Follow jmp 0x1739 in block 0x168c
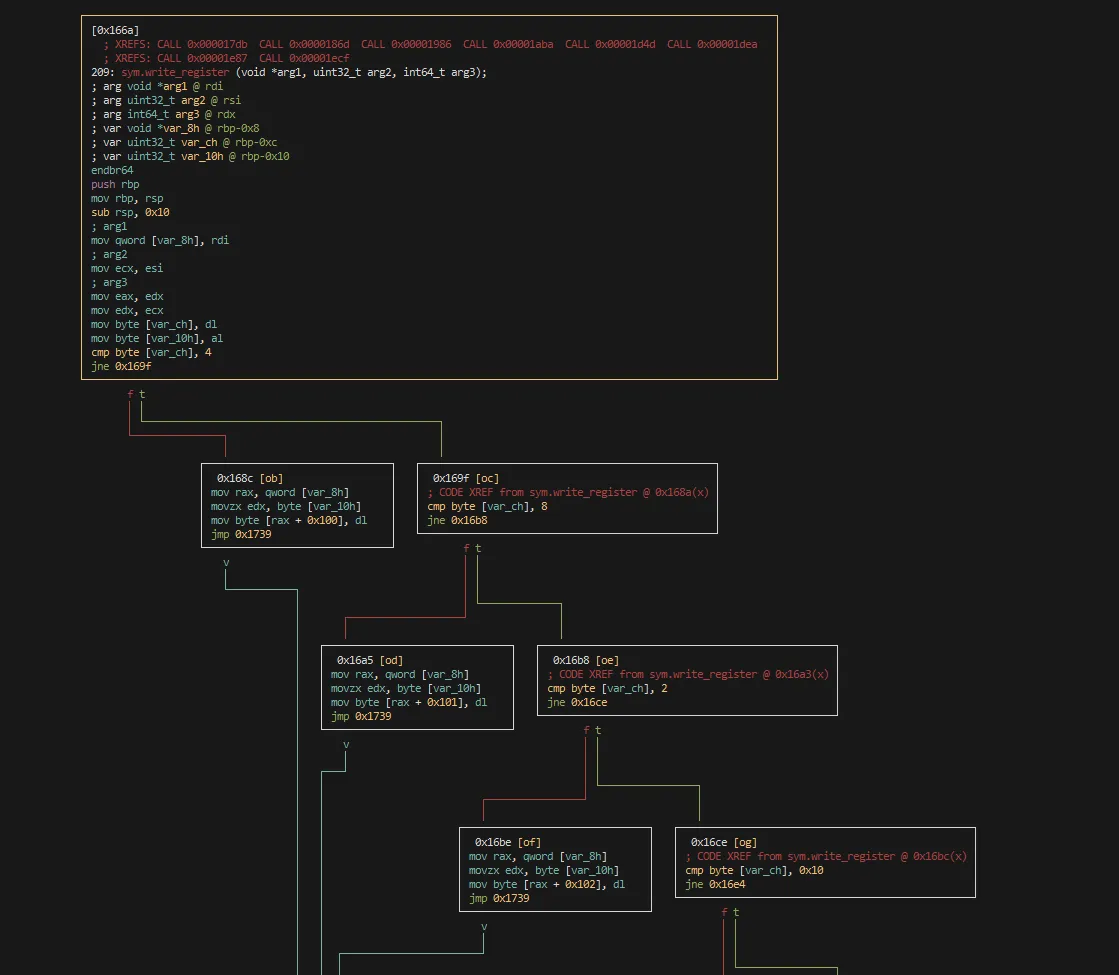The height and width of the screenshot is (975, 1119). click(x=254, y=534)
